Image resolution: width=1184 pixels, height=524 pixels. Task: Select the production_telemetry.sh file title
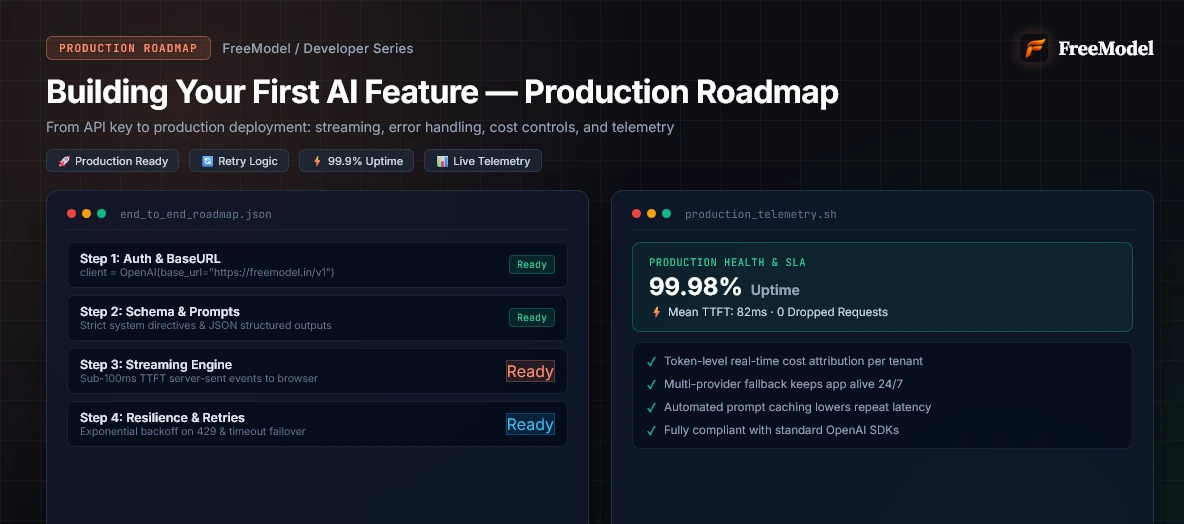tap(760, 214)
